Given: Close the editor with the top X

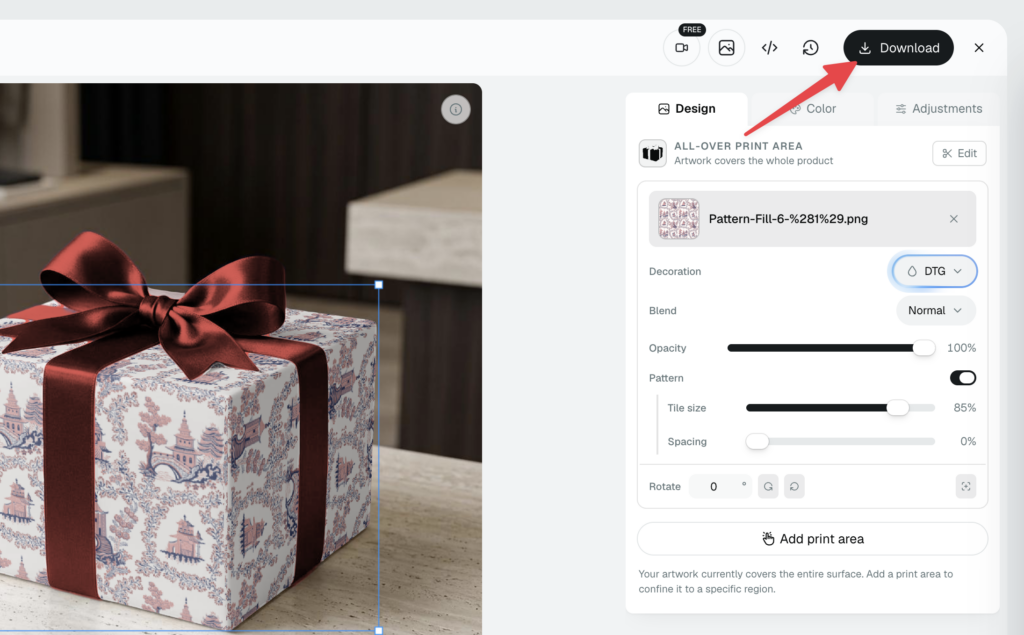Looking at the screenshot, I should (x=978, y=48).
